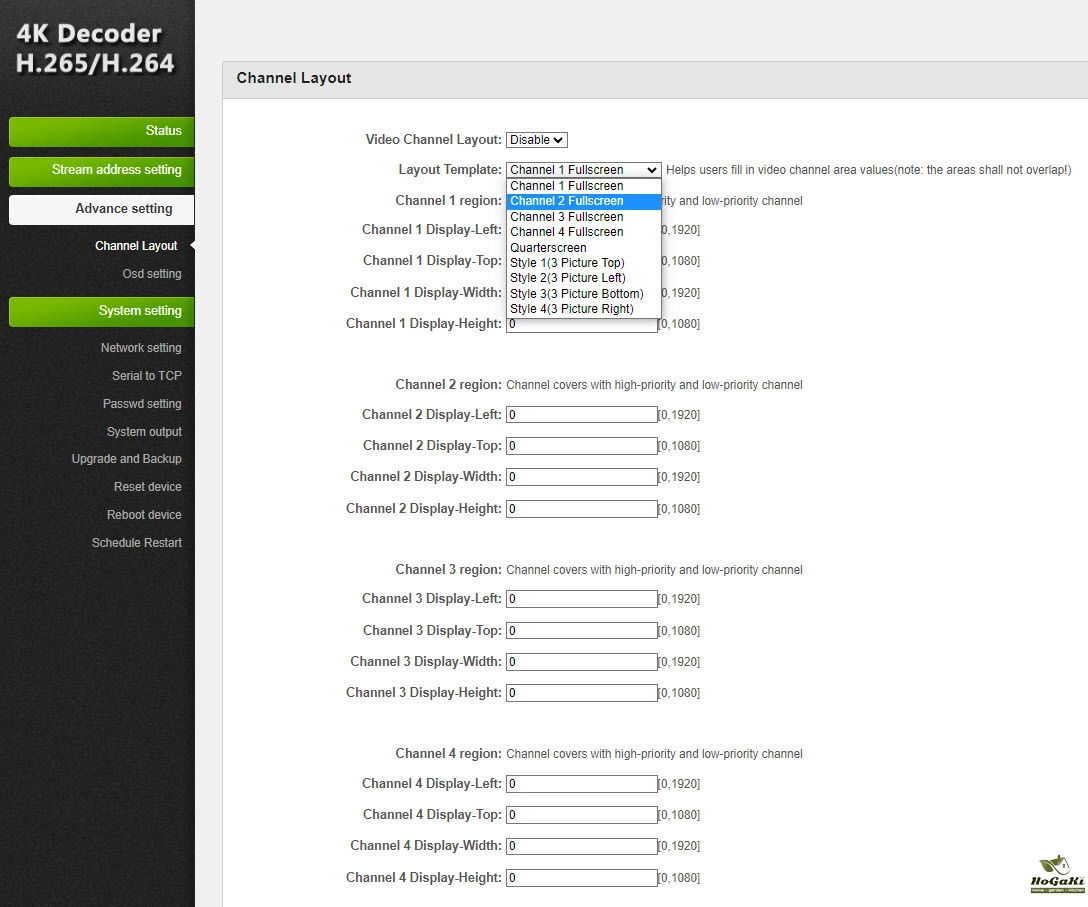The width and height of the screenshot is (1088, 907).
Task: Open Network setting page
Action: [x=141, y=348]
